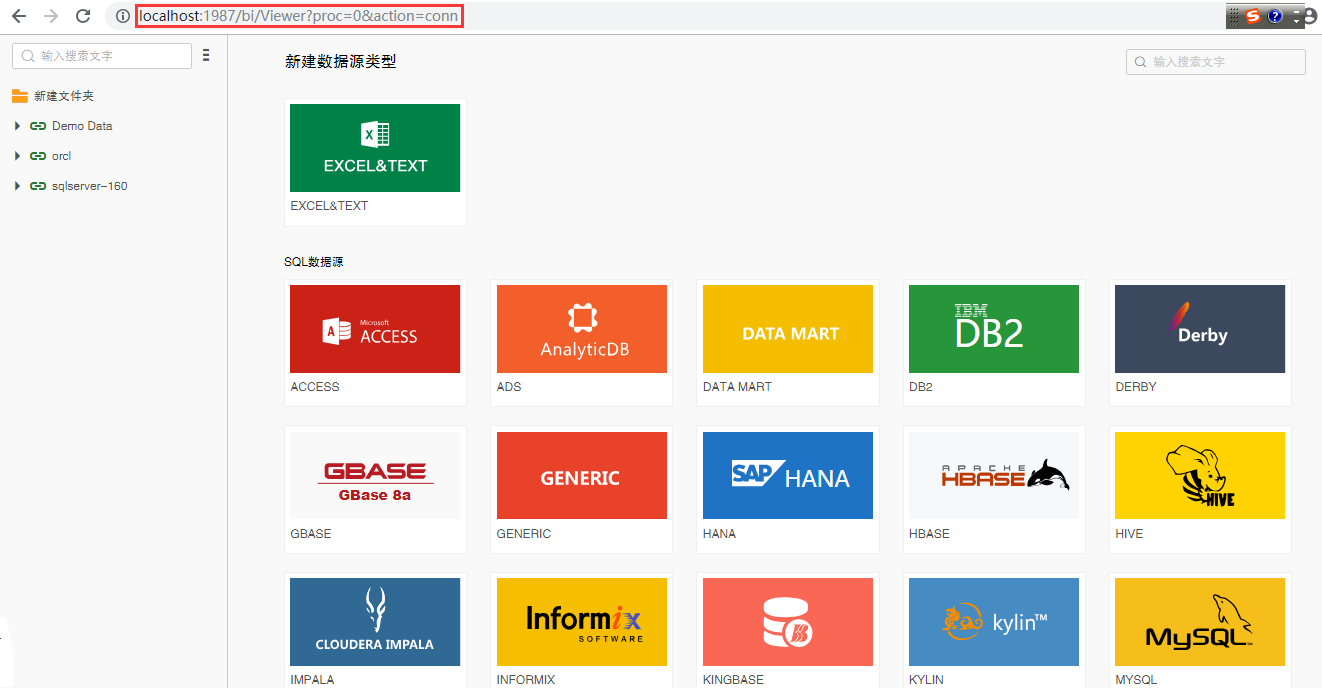Expand the sqlserver-160 connection node
This screenshot has width=1322, height=688.
tap(17, 186)
